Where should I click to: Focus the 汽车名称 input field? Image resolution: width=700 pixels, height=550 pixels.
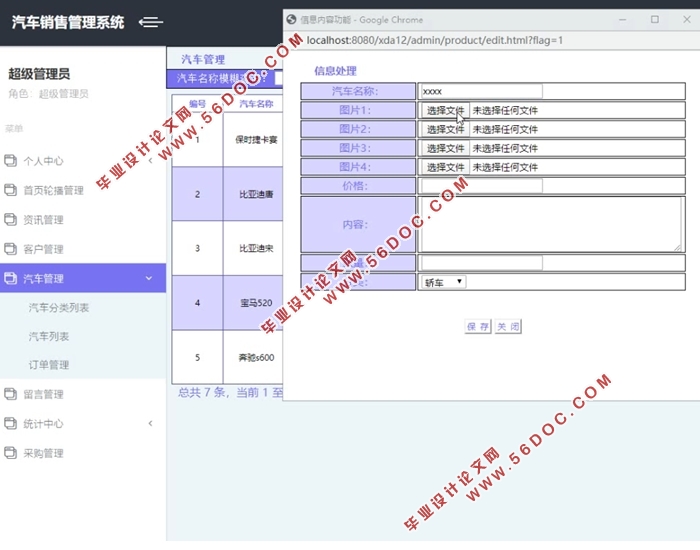pyautogui.click(x=482, y=92)
